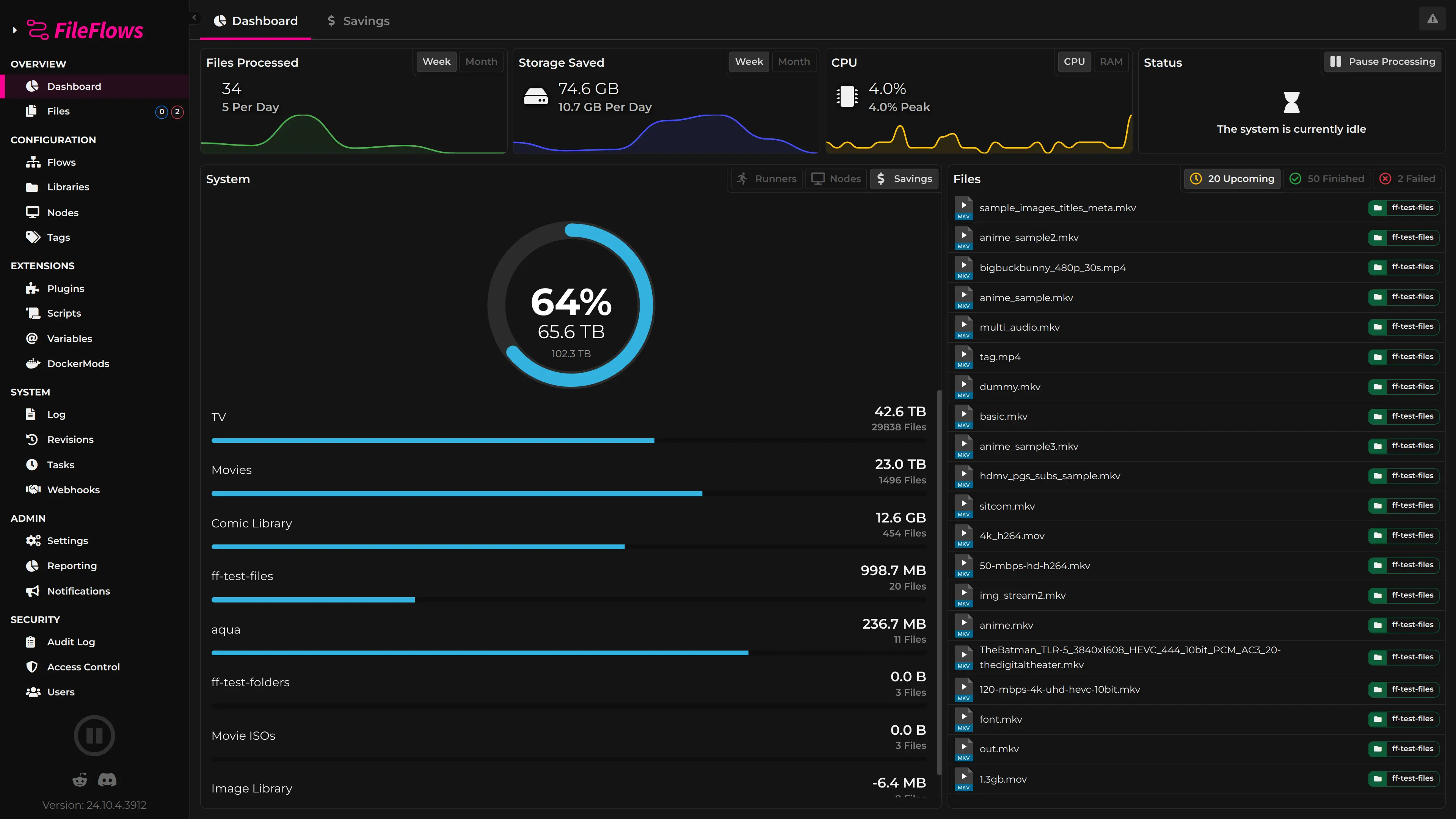Click the large pause circle in sidebar
Viewport: 1456px width, 819px height.
[94, 735]
